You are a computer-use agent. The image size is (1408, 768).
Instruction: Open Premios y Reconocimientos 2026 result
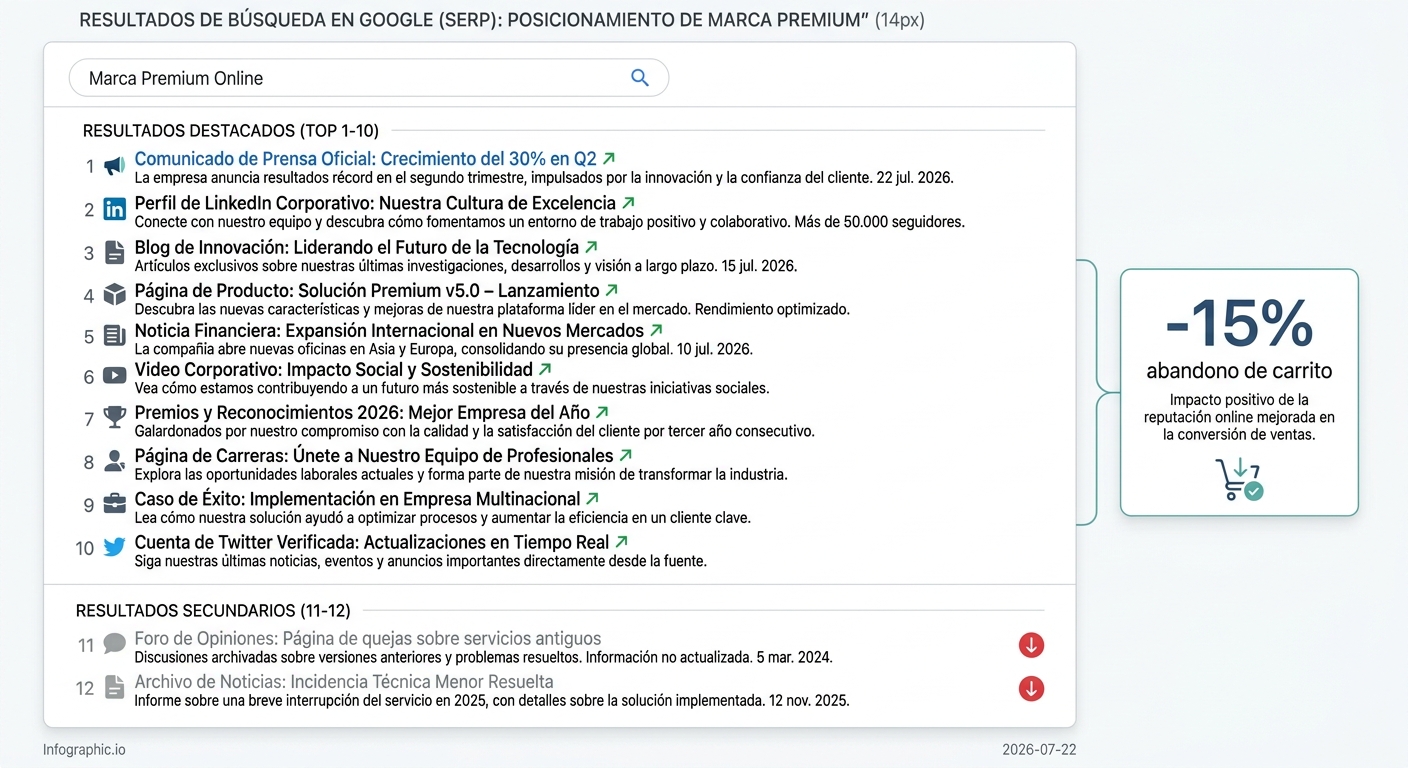tap(362, 412)
